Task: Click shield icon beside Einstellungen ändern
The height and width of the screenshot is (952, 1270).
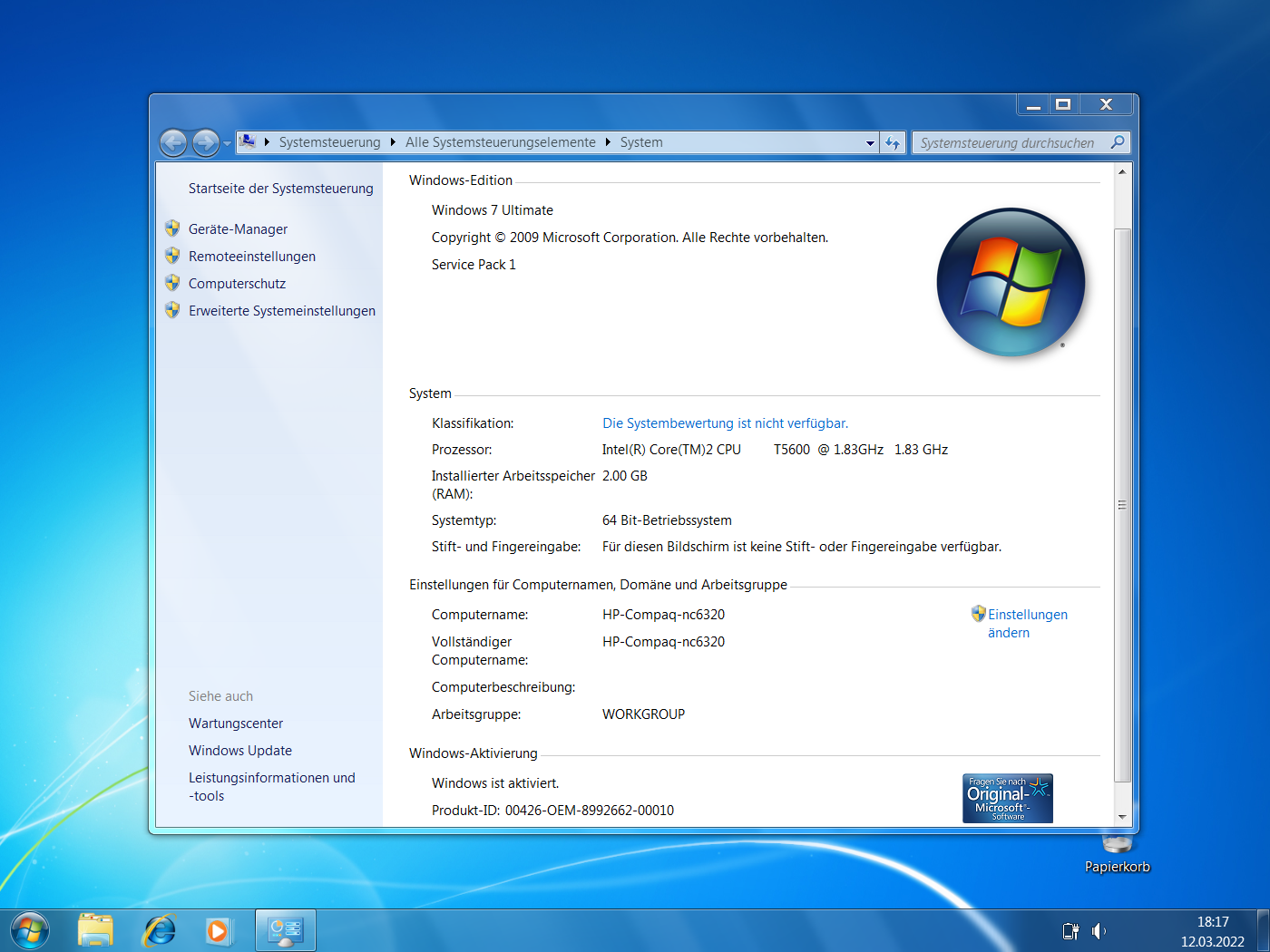Action: pyautogui.click(x=978, y=614)
